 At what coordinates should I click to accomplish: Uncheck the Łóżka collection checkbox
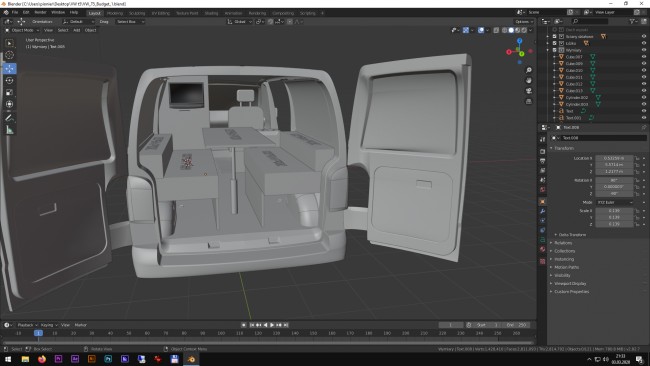pos(554,43)
